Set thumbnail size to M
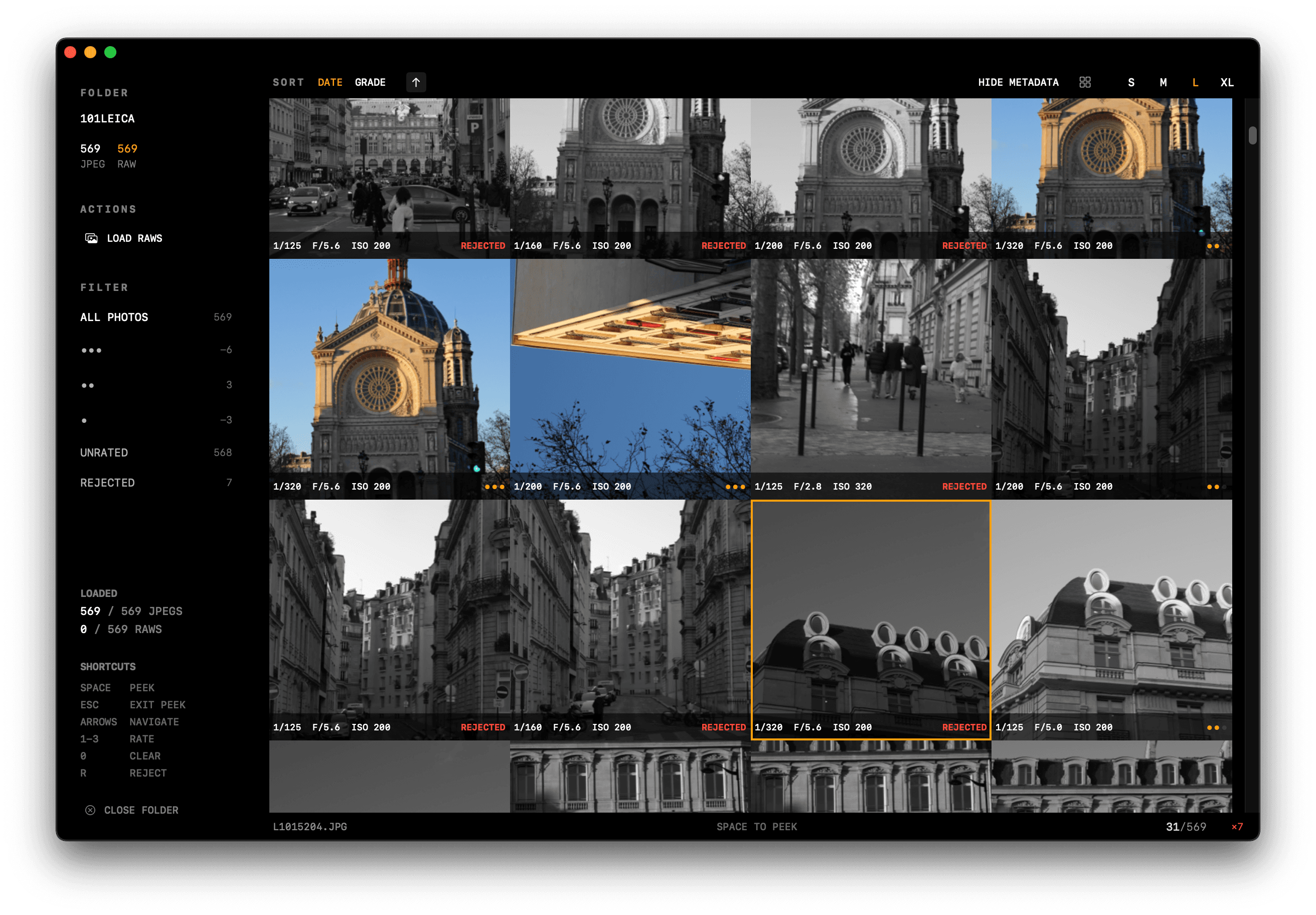Screen dimensions: 1316x915 pyautogui.click(x=1163, y=83)
